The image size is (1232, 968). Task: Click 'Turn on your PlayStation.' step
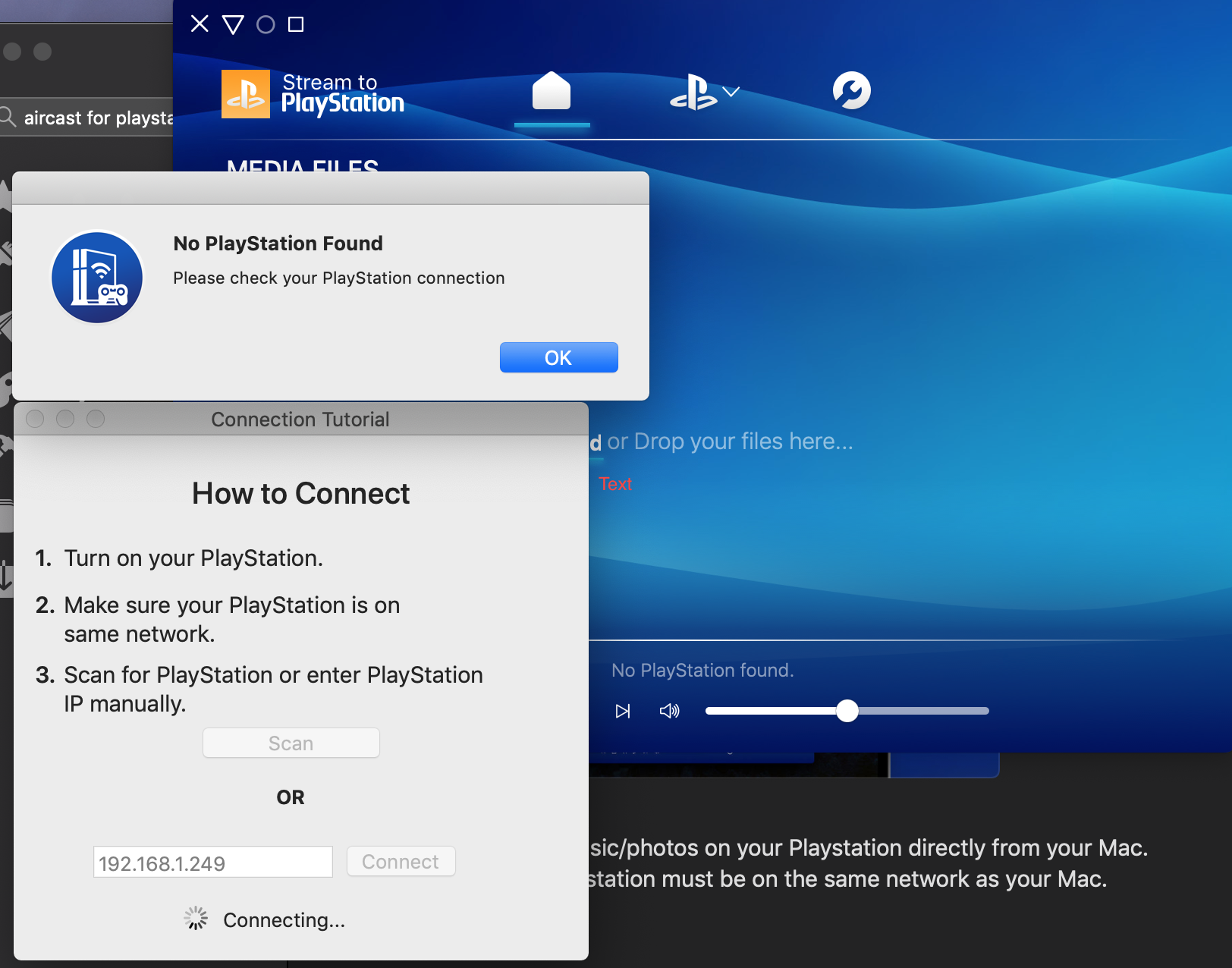click(x=193, y=558)
